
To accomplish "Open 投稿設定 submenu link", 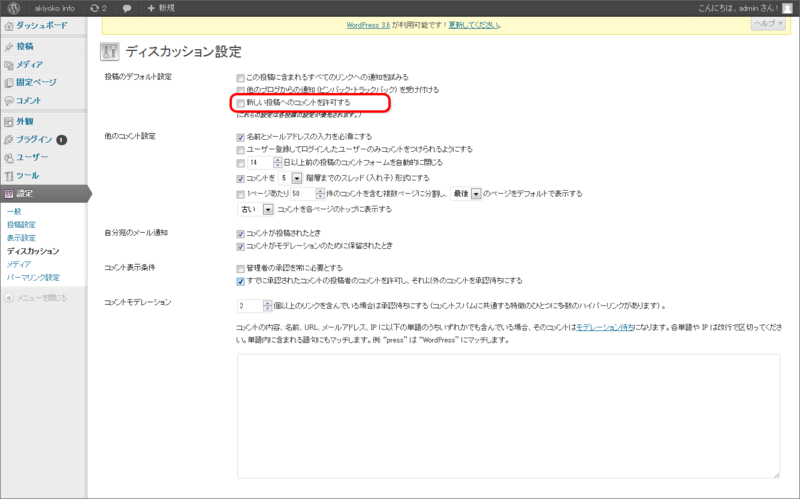I will (21, 224).
